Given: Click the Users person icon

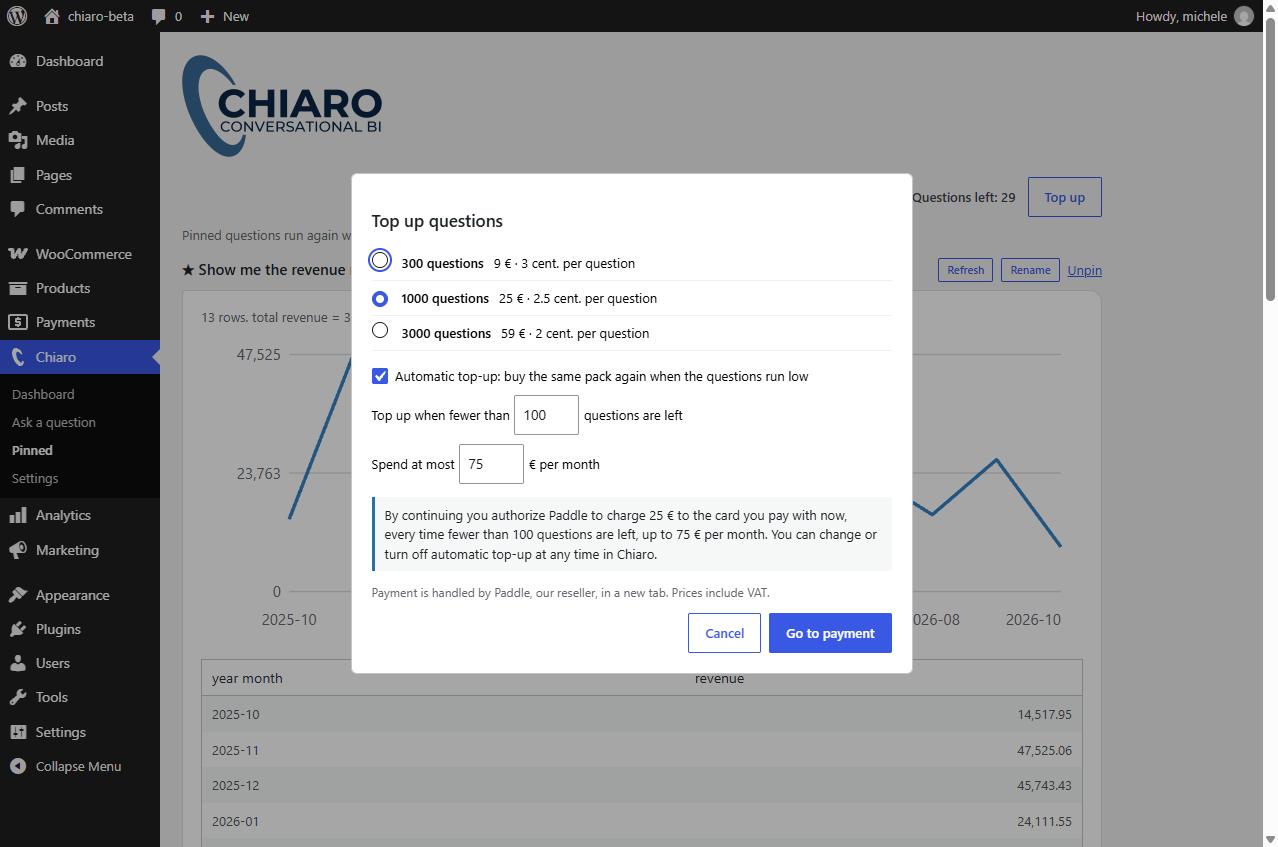Looking at the screenshot, I should click(18, 663).
